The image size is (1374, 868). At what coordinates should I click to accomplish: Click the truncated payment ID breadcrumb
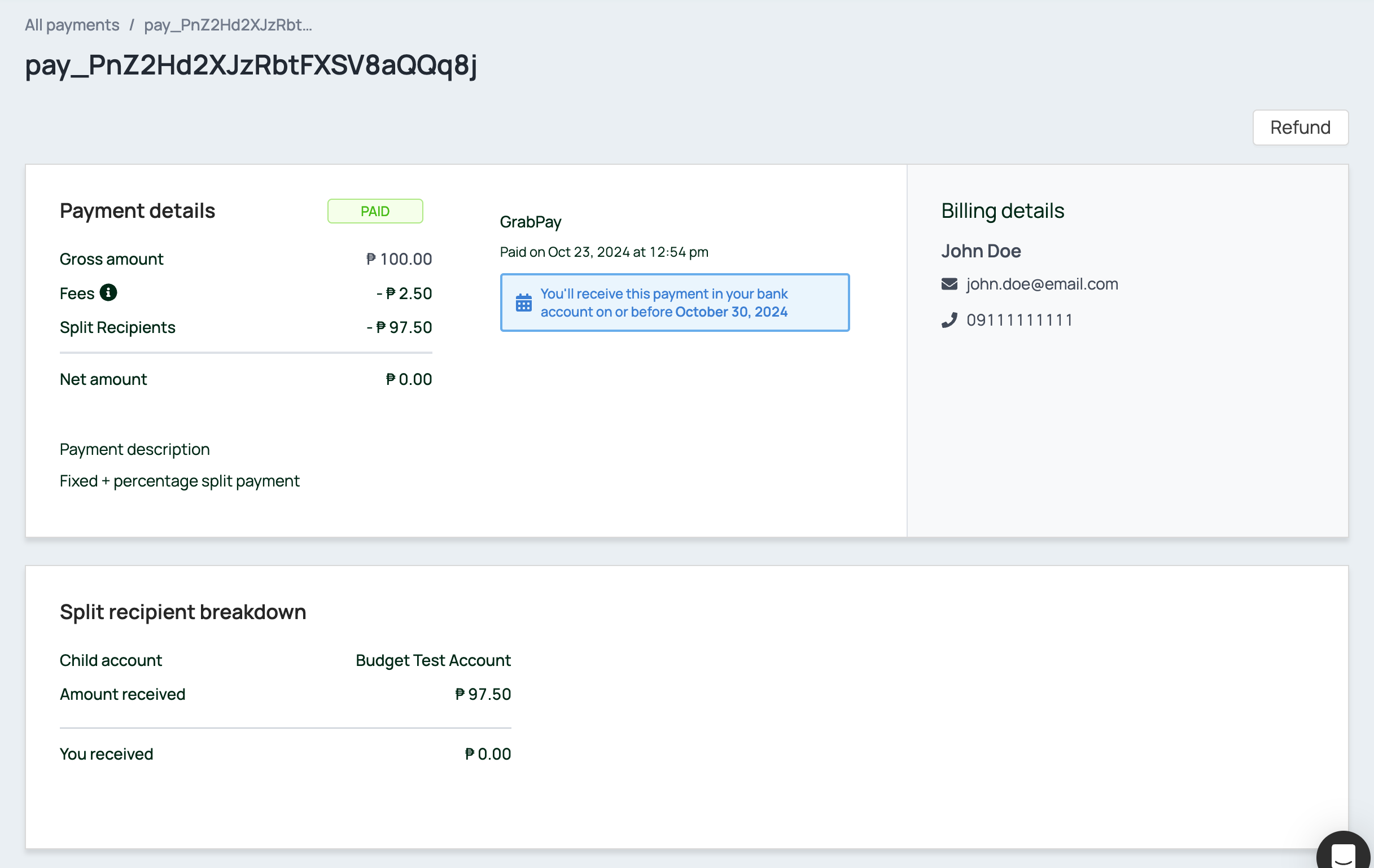click(227, 25)
